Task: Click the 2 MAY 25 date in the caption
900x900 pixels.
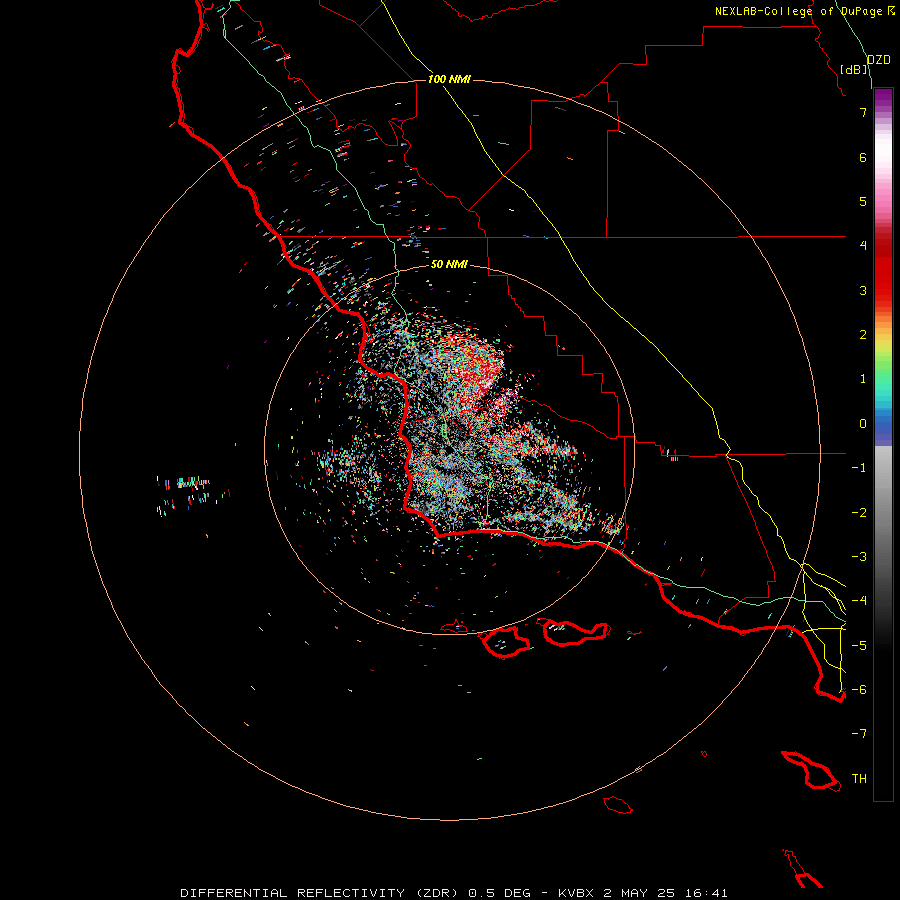Action: (637, 893)
